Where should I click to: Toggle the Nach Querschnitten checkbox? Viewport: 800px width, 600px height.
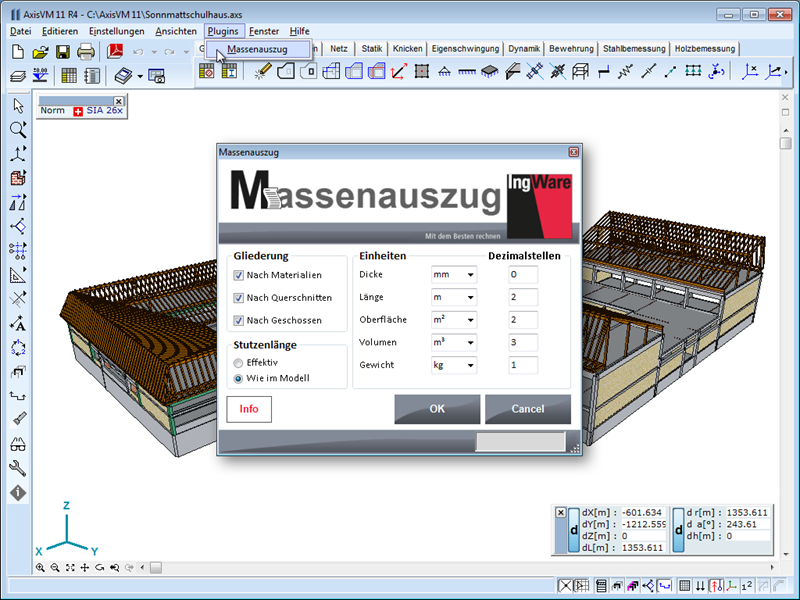click(239, 298)
